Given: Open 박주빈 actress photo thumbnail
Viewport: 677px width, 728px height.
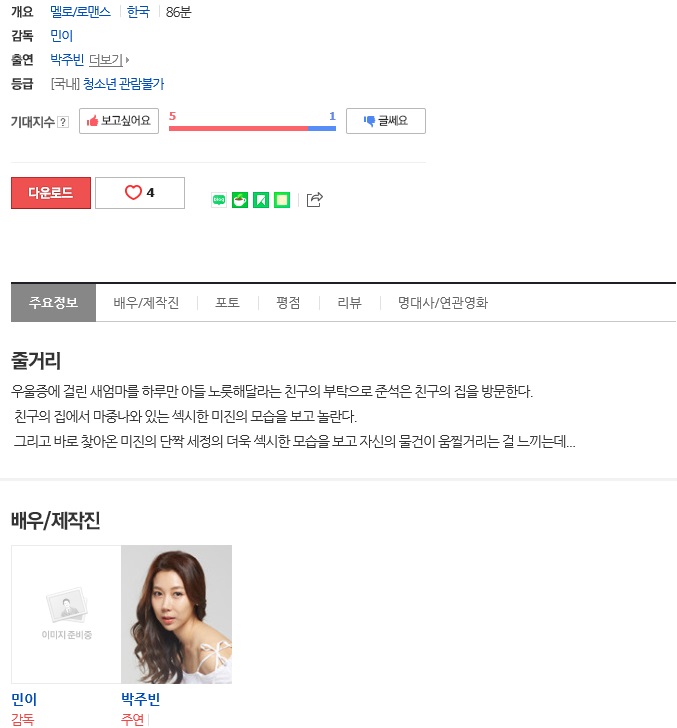Looking at the screenshot, I should [176, 614].
